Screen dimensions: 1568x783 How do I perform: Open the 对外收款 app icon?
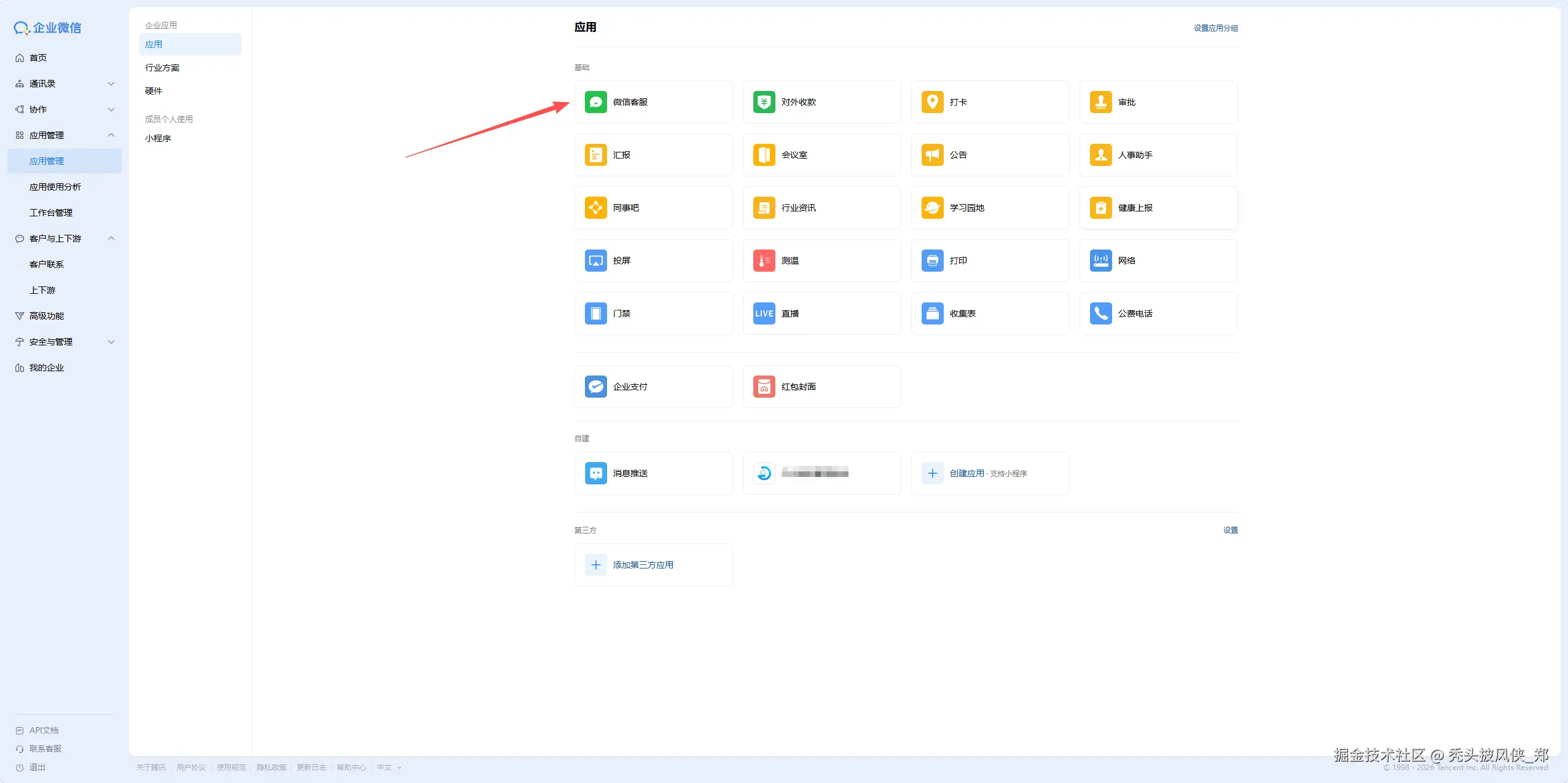(x=764, y=102)
